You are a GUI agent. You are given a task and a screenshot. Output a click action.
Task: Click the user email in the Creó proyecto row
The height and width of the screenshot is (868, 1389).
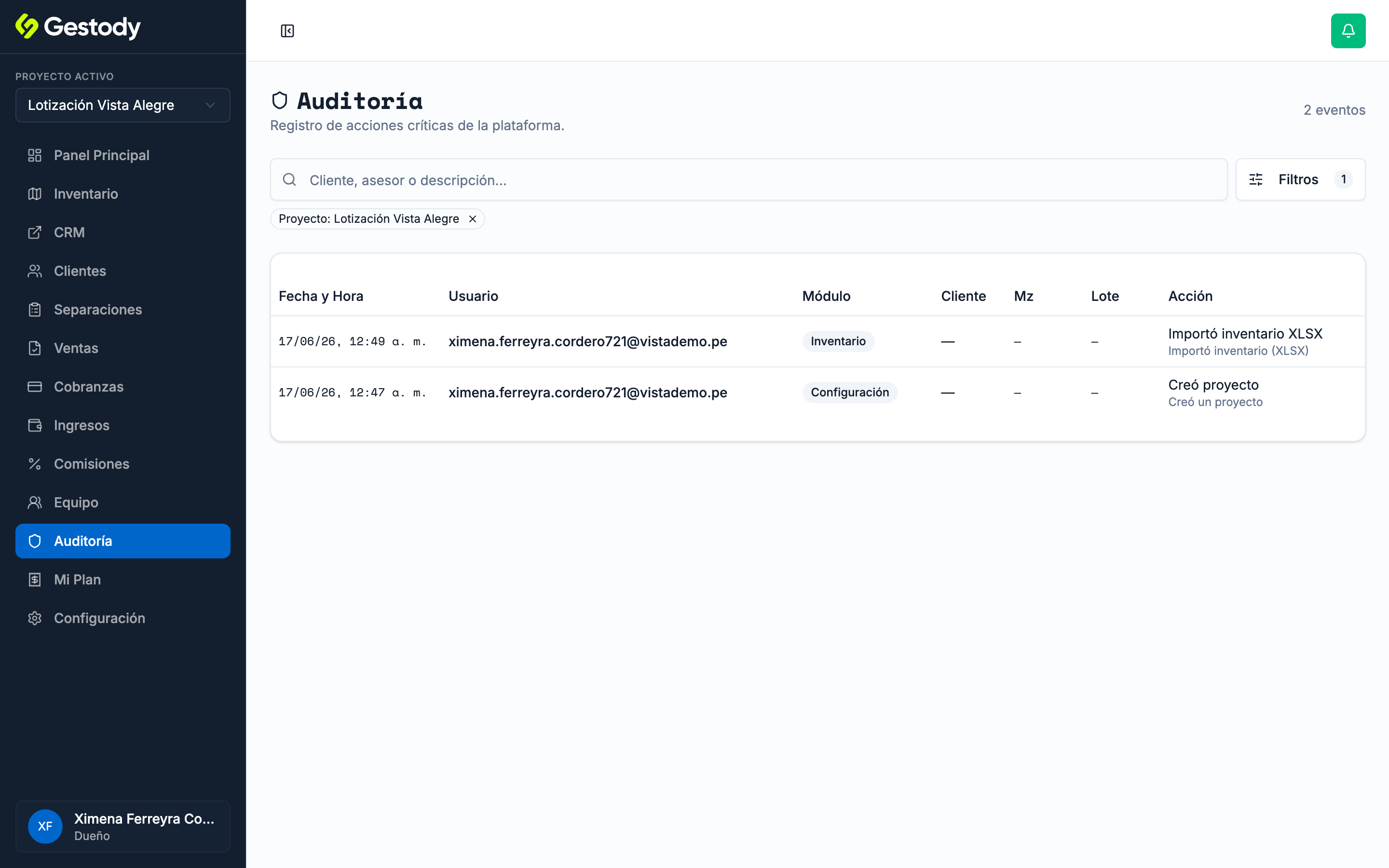click(x=588, y=393)
